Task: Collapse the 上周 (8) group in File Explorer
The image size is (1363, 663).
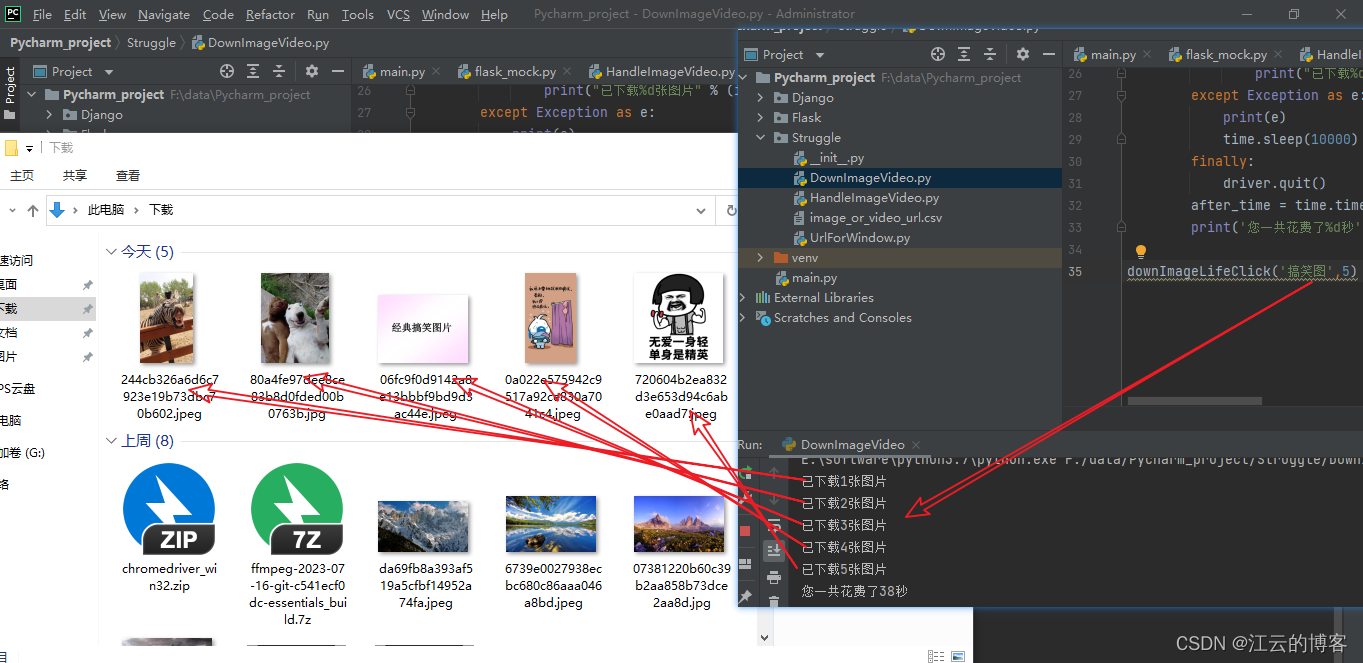Action: pos(112,441)
